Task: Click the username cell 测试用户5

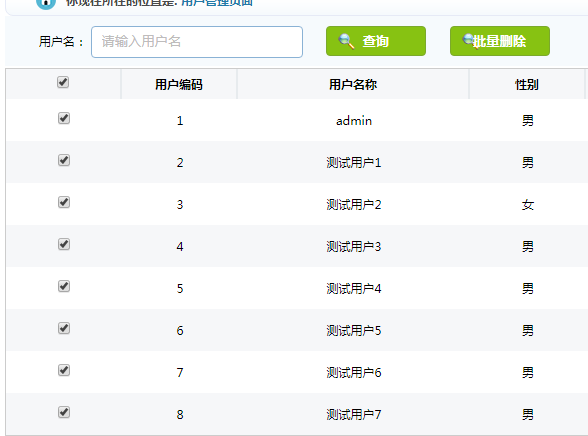Action: (354, 331)
